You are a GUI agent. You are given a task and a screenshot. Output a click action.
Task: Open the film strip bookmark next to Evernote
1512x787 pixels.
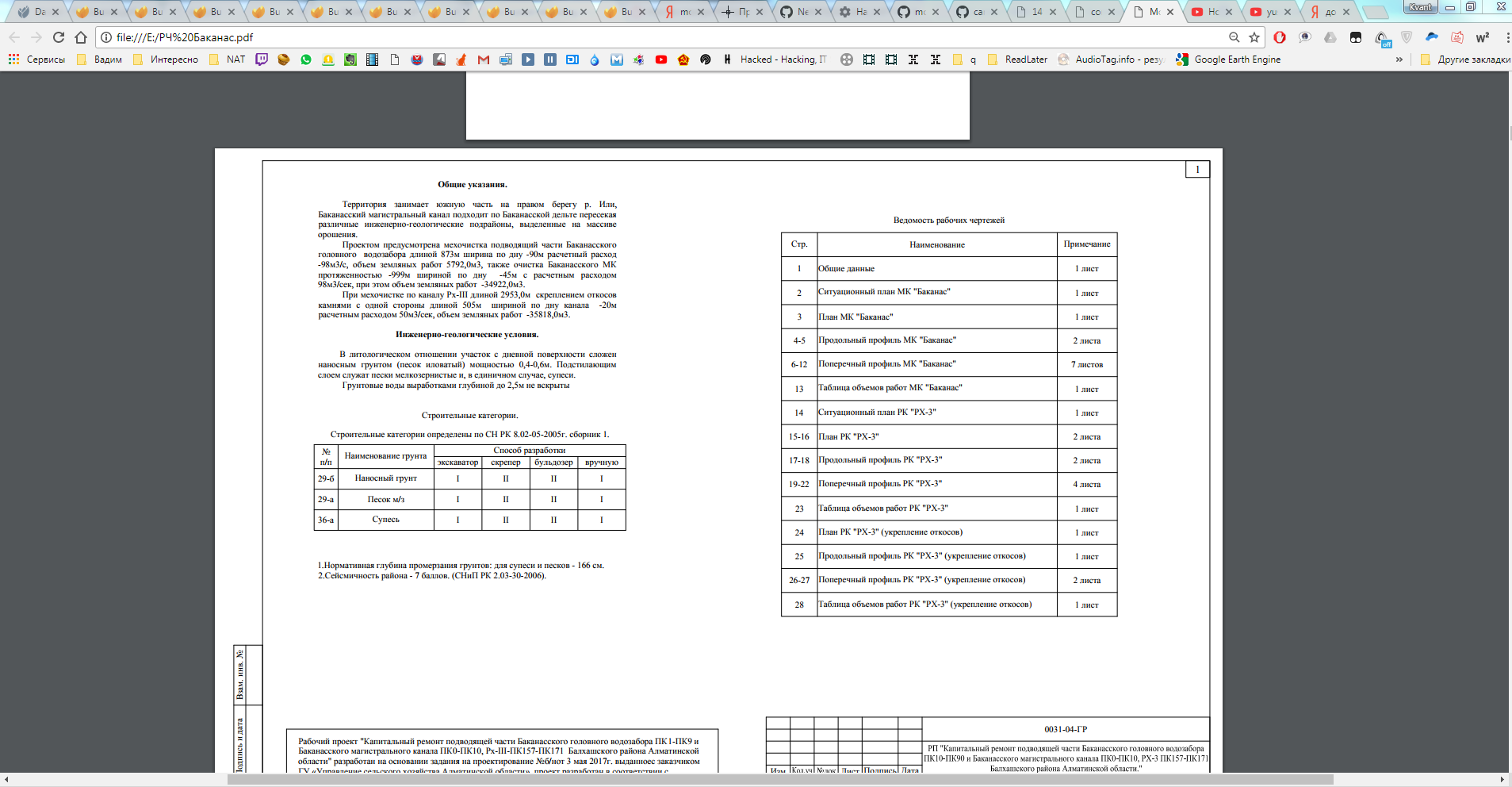(x=373, y=60)
